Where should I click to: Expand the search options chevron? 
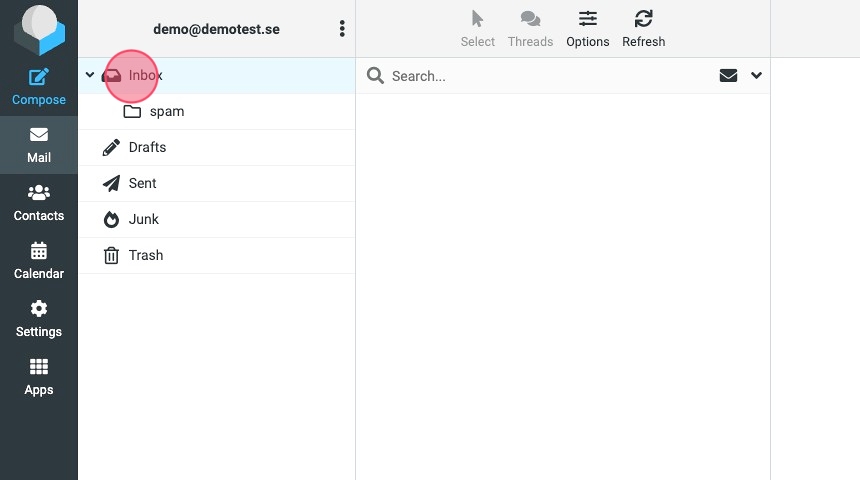click(x=756, y=75)
